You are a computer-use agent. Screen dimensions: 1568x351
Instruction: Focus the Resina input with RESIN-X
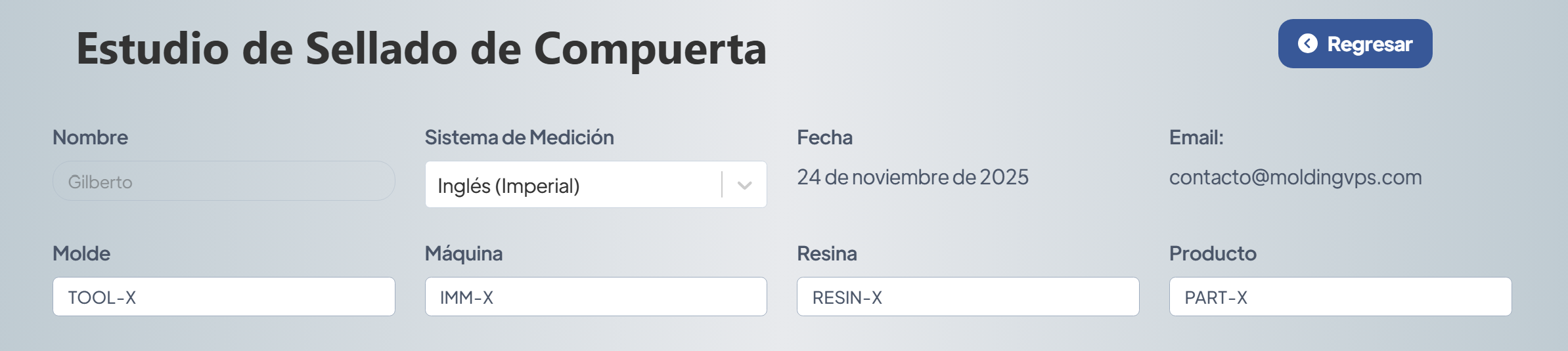pyautogui.click(x=968, y=297)
